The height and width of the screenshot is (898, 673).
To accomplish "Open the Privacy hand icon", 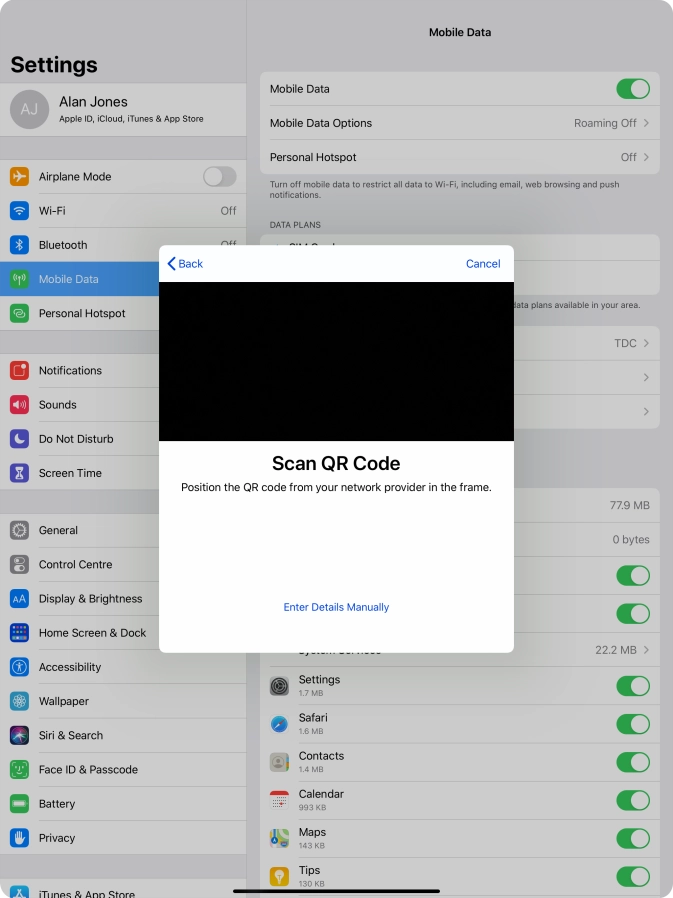I will pos(19,838).
